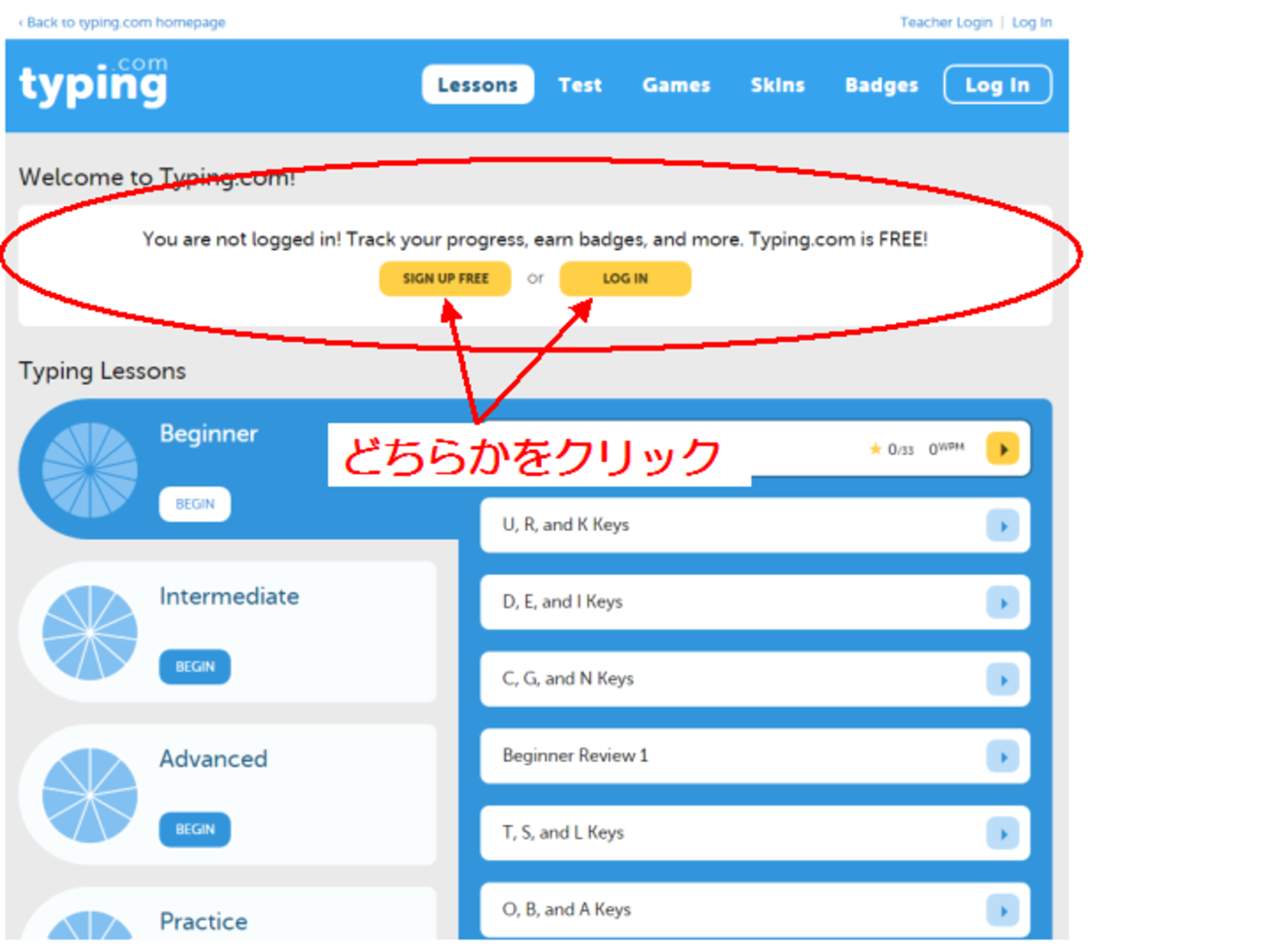Viewport: 1270px width, 952px height.
Task: Select the D, E, and I Keys lesson
Action: [x=755, y=602]
